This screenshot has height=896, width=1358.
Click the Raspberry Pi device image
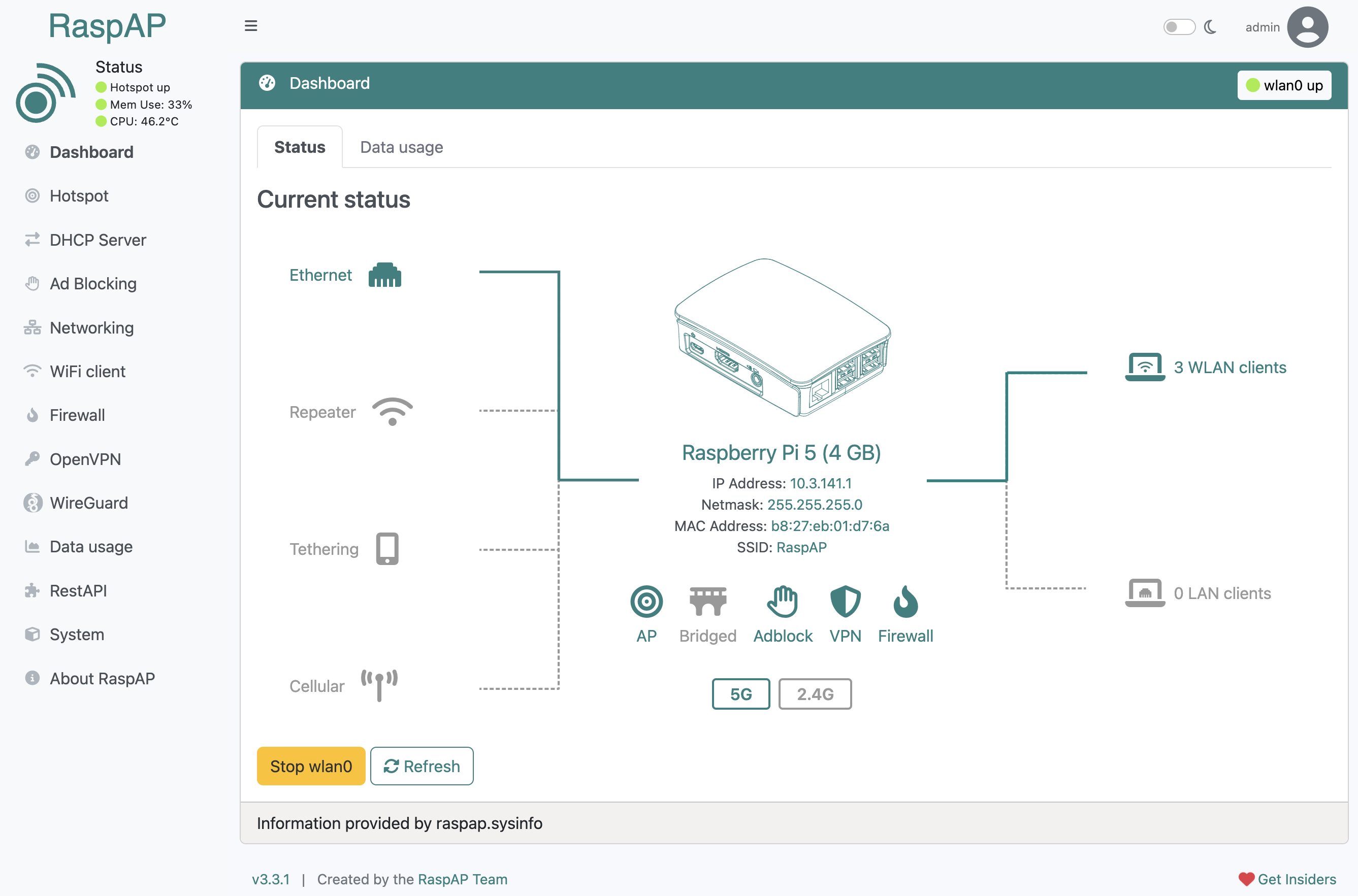(782, 338)
